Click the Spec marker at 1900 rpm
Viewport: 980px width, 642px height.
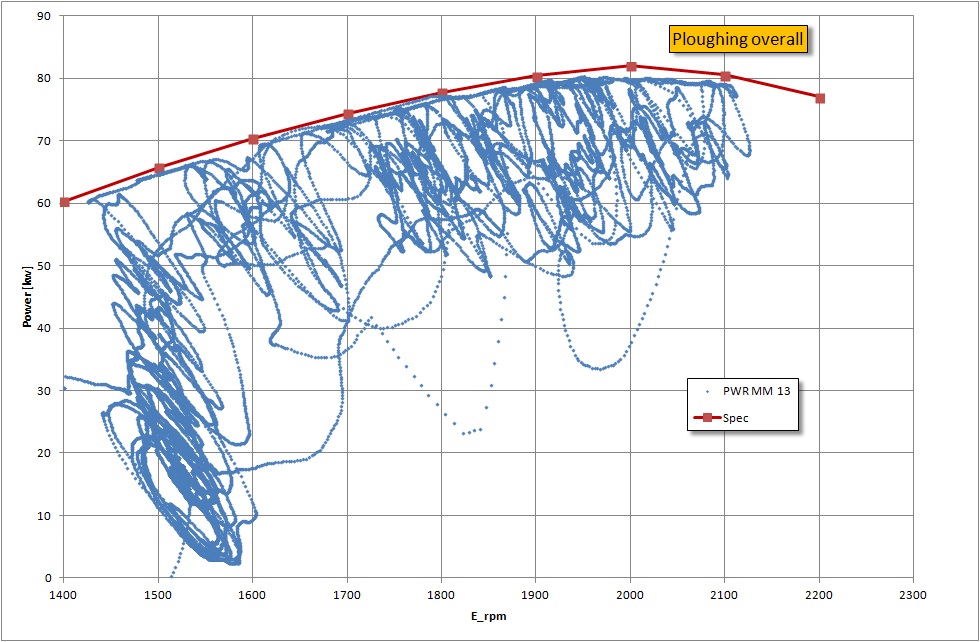pyautogui.click(x=537, y=77)
